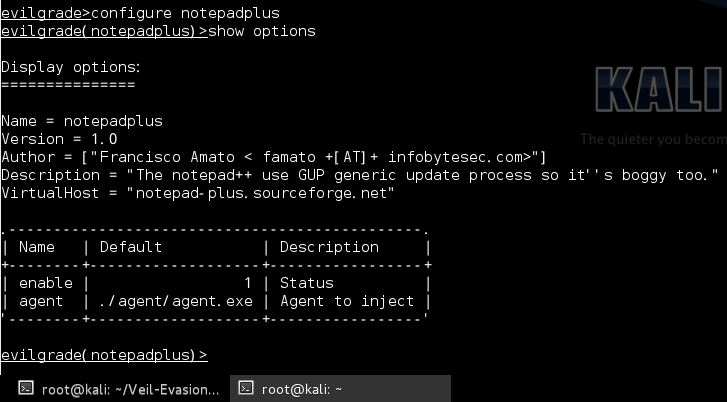The image size is (727, 402).
Task: Switch to the root@kali: ~/Veil-Evasion window label
Action: point(129,388)
